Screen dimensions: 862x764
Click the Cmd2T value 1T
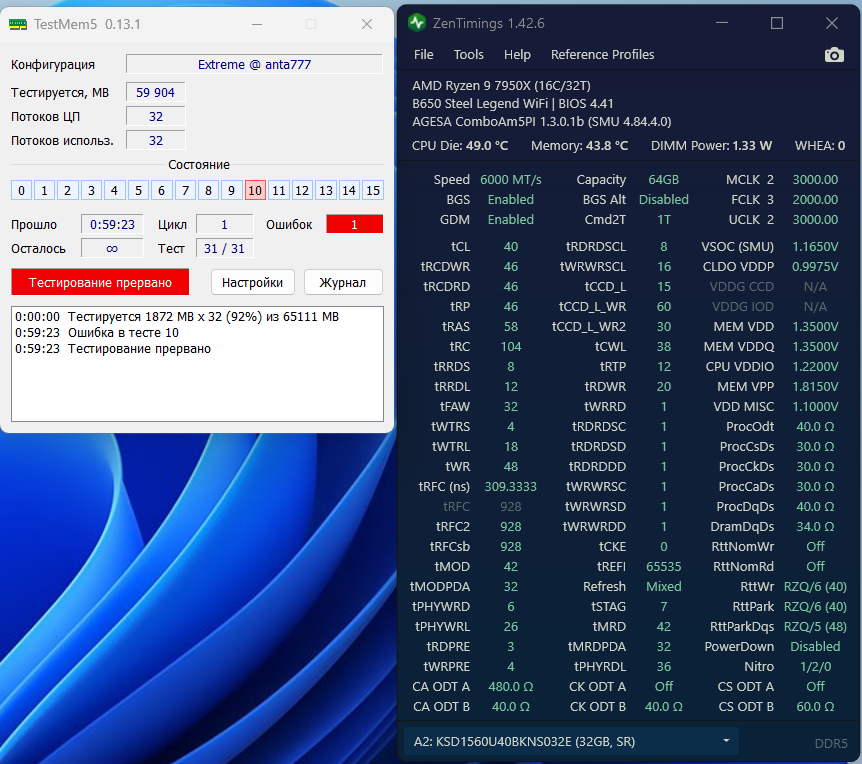(x=664, y=220)
